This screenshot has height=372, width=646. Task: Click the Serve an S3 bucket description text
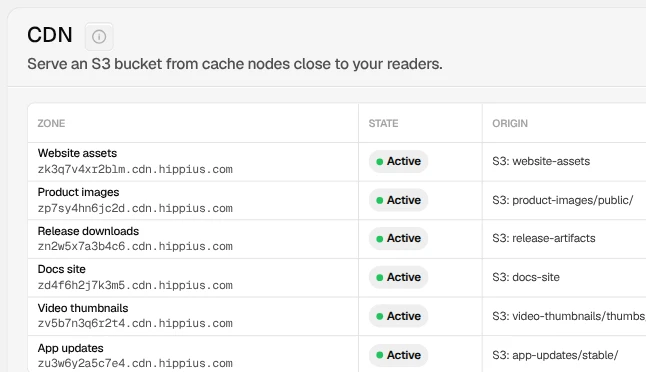tap(235, 64)
